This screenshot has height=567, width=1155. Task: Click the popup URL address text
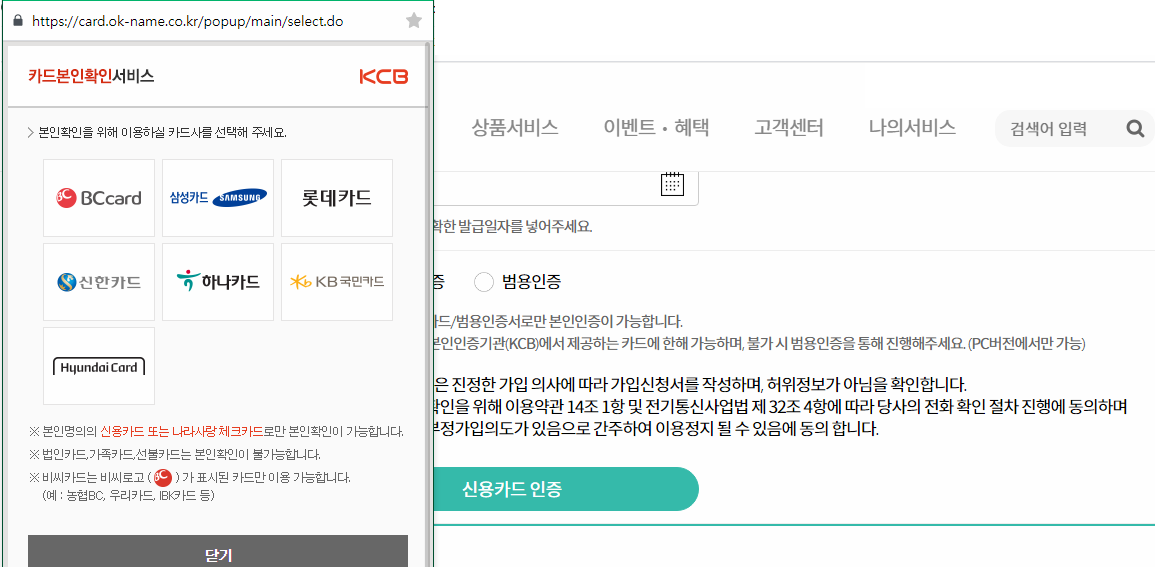(x=188, y=22)
